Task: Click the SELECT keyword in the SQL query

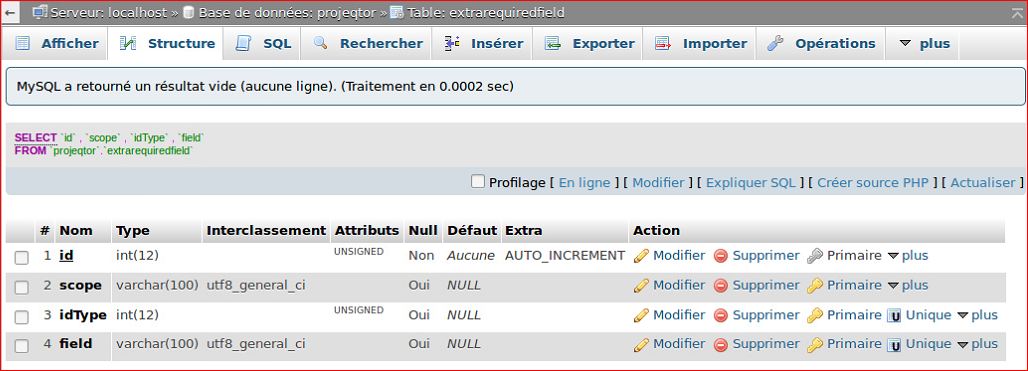Action: pyautogui.click(x=35, y=138)
